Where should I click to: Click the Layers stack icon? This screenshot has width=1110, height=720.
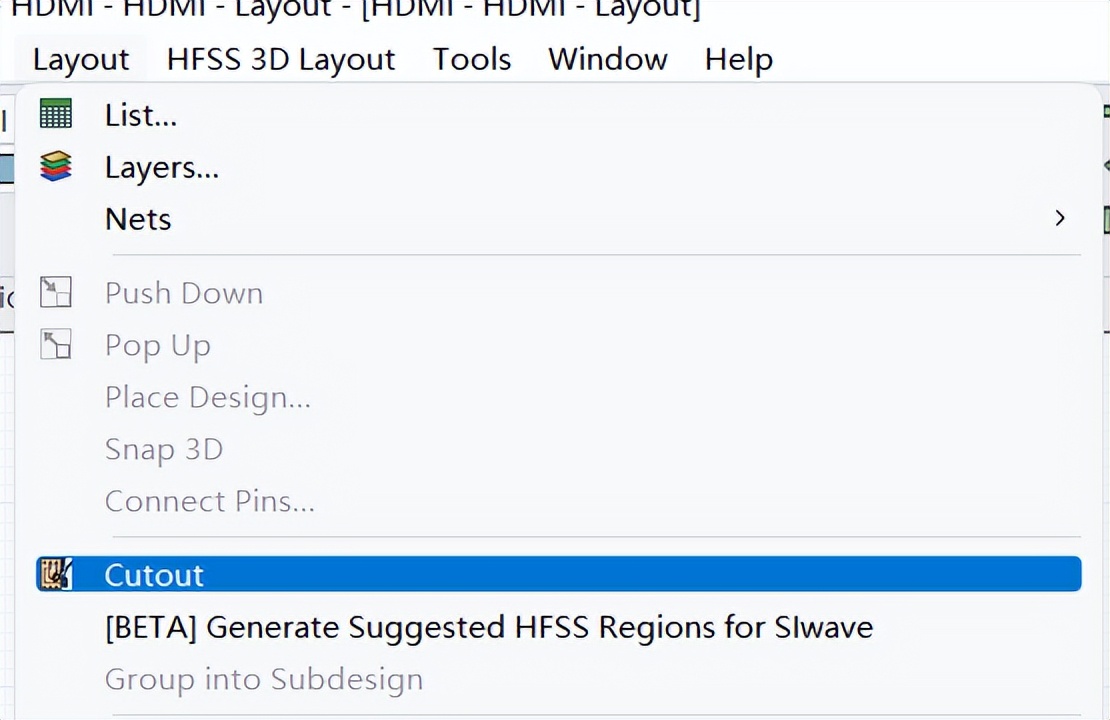click(56, 166)
